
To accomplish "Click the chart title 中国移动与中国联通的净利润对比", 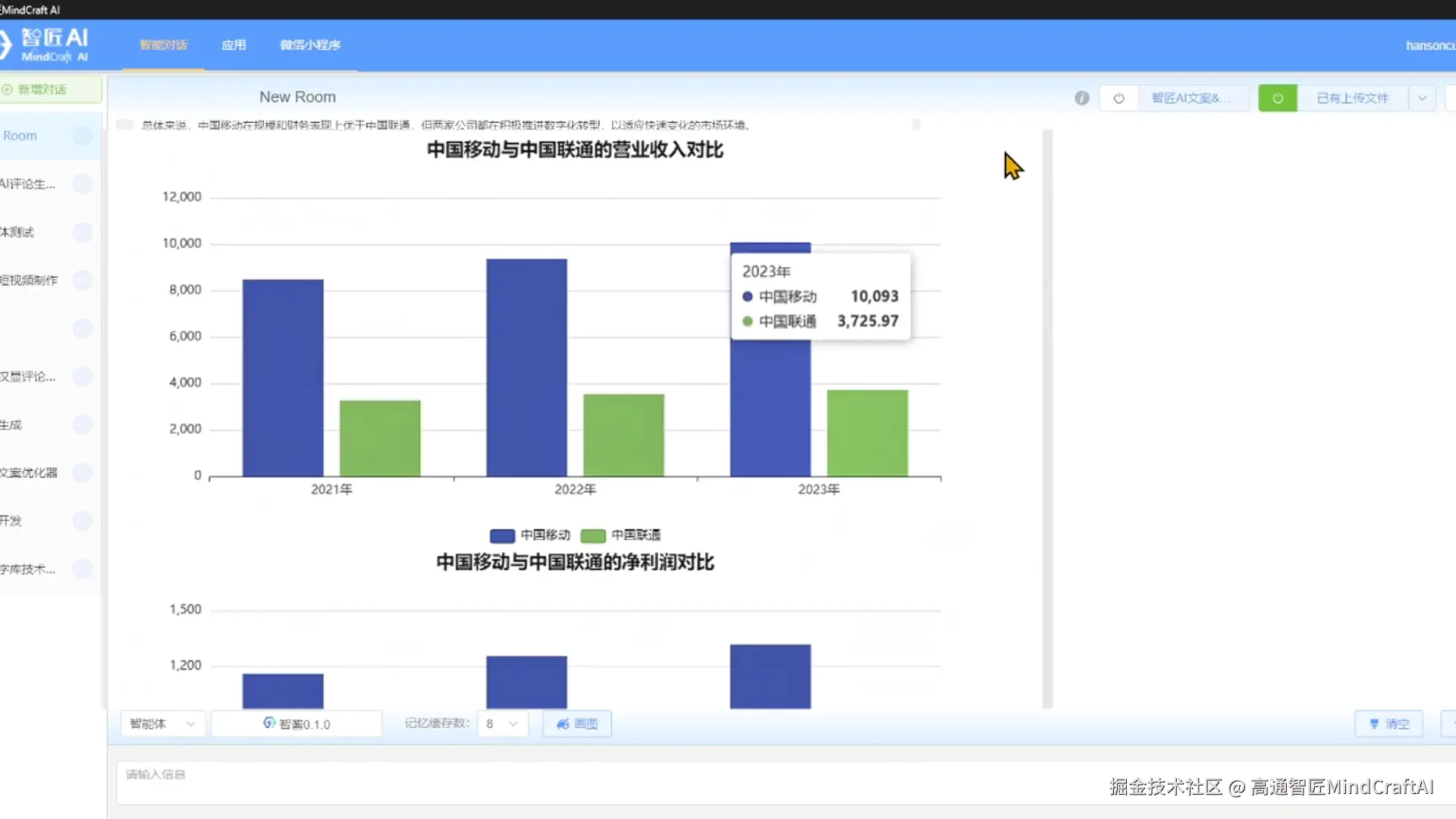I will [575, 562].
